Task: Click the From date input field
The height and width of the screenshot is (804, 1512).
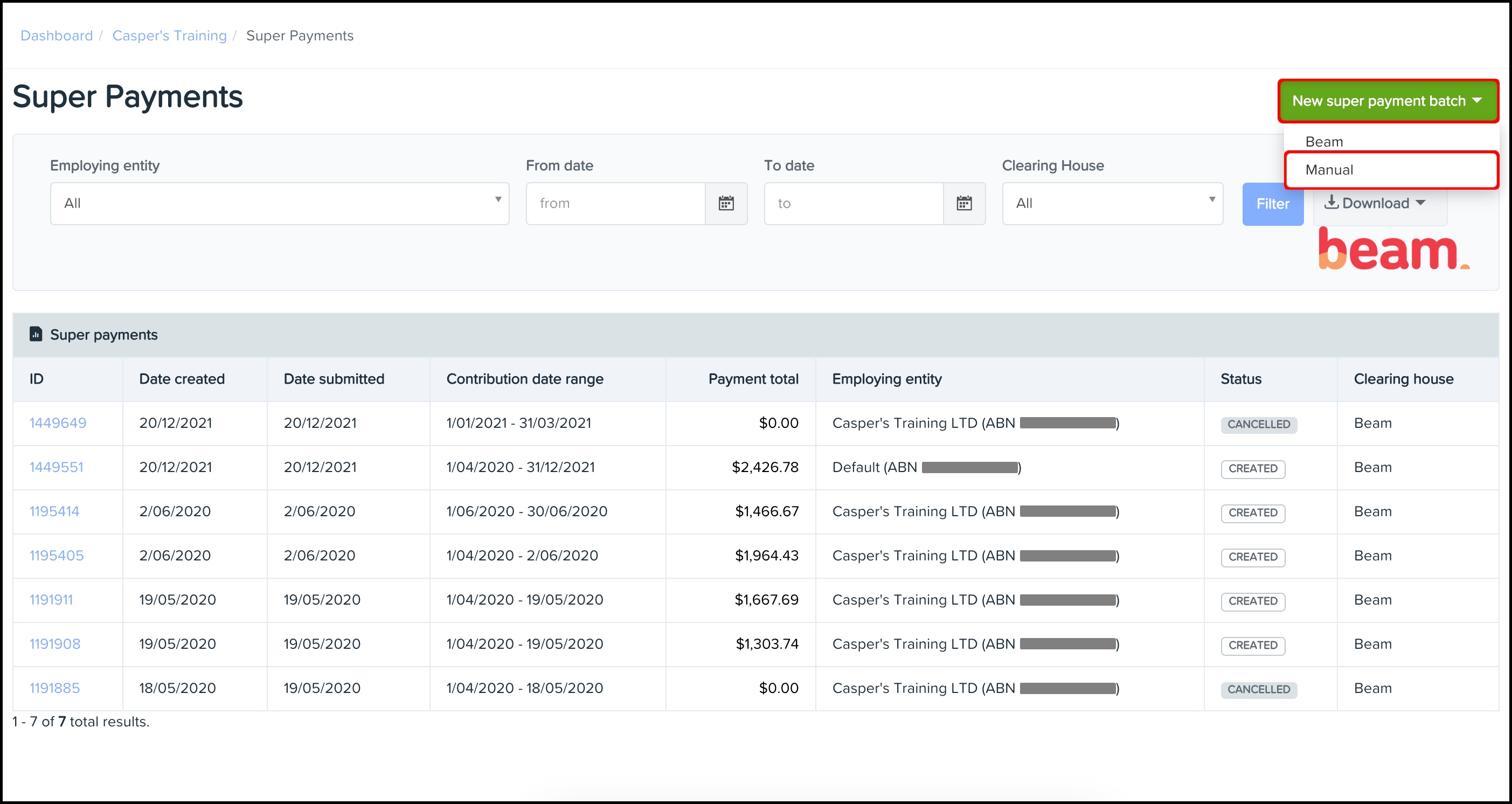Action: point(615,203)
